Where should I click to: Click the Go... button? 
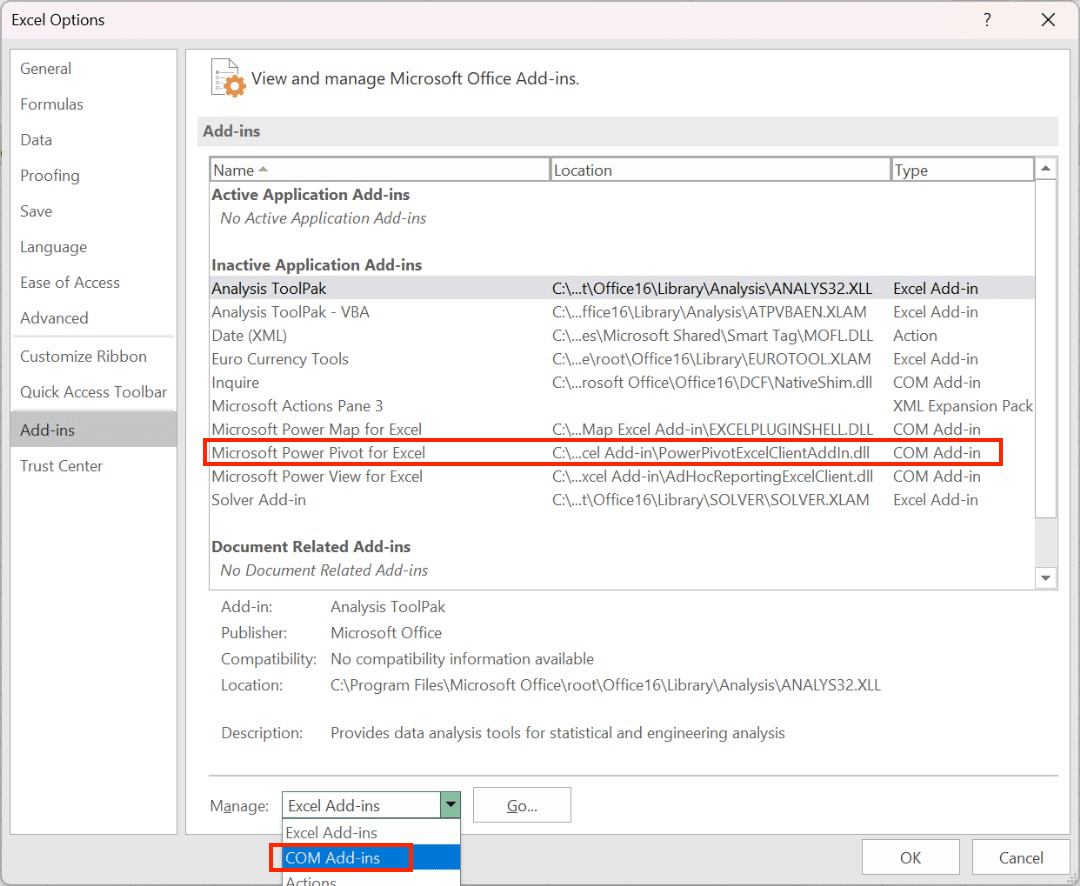tap(522, 805)
